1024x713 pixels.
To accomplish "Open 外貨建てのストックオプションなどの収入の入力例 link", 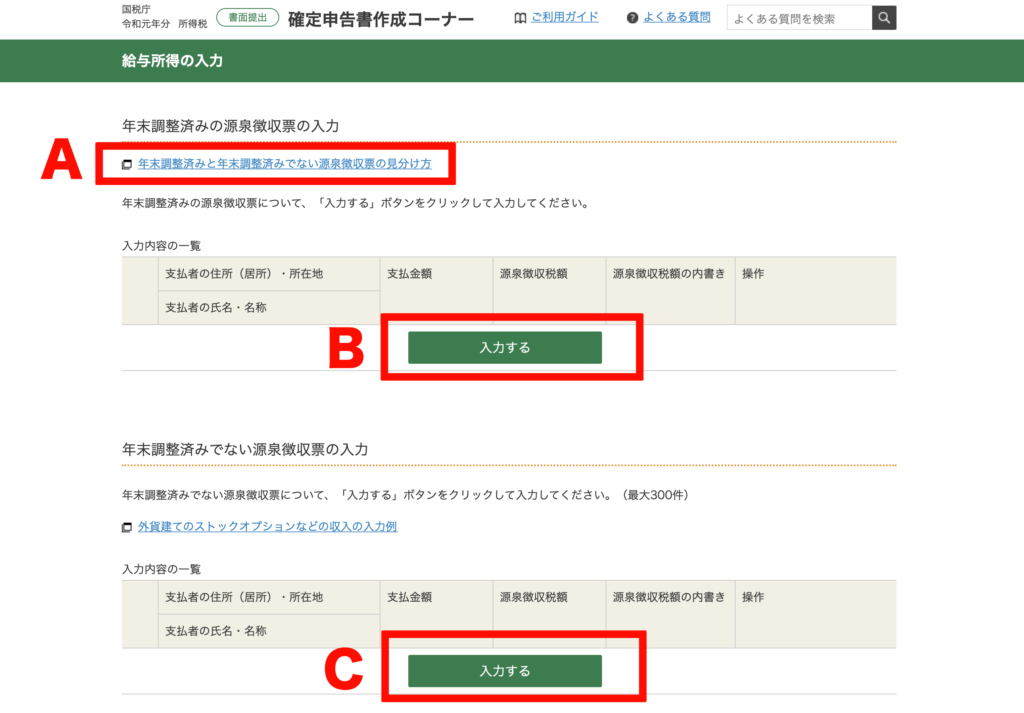I will (267, 526).
